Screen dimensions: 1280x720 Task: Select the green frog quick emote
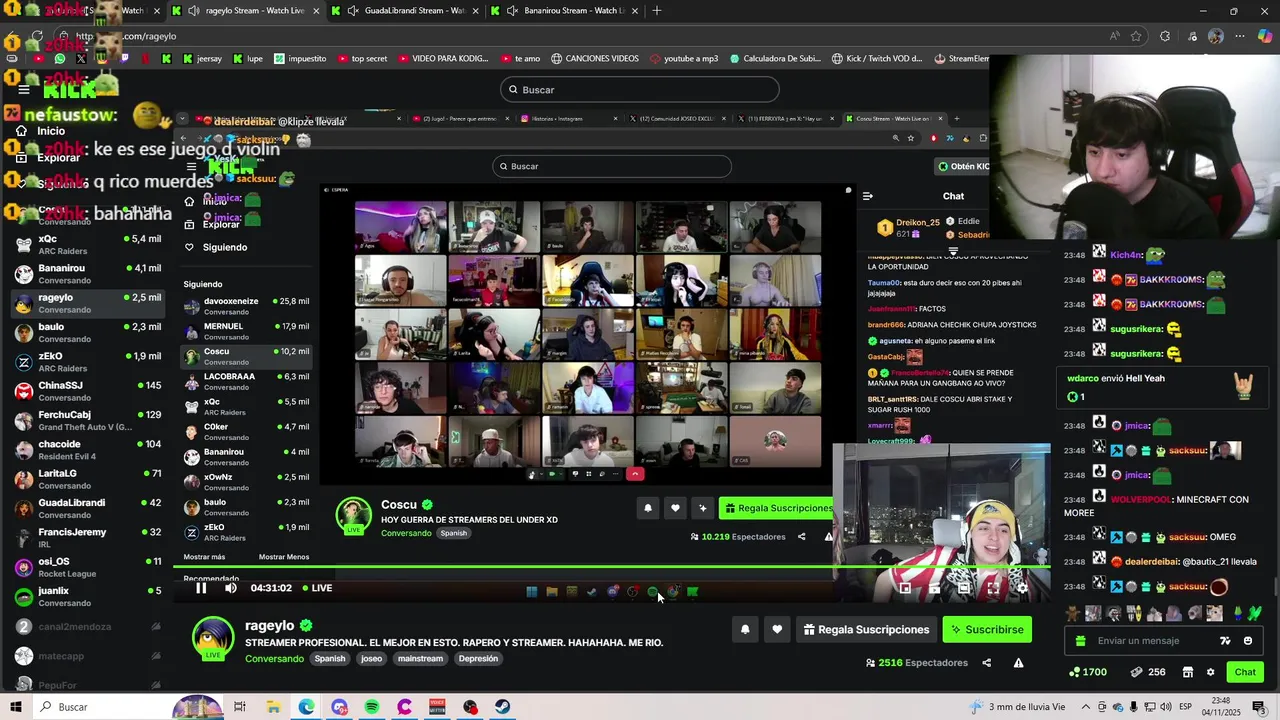click(1255, 614)
